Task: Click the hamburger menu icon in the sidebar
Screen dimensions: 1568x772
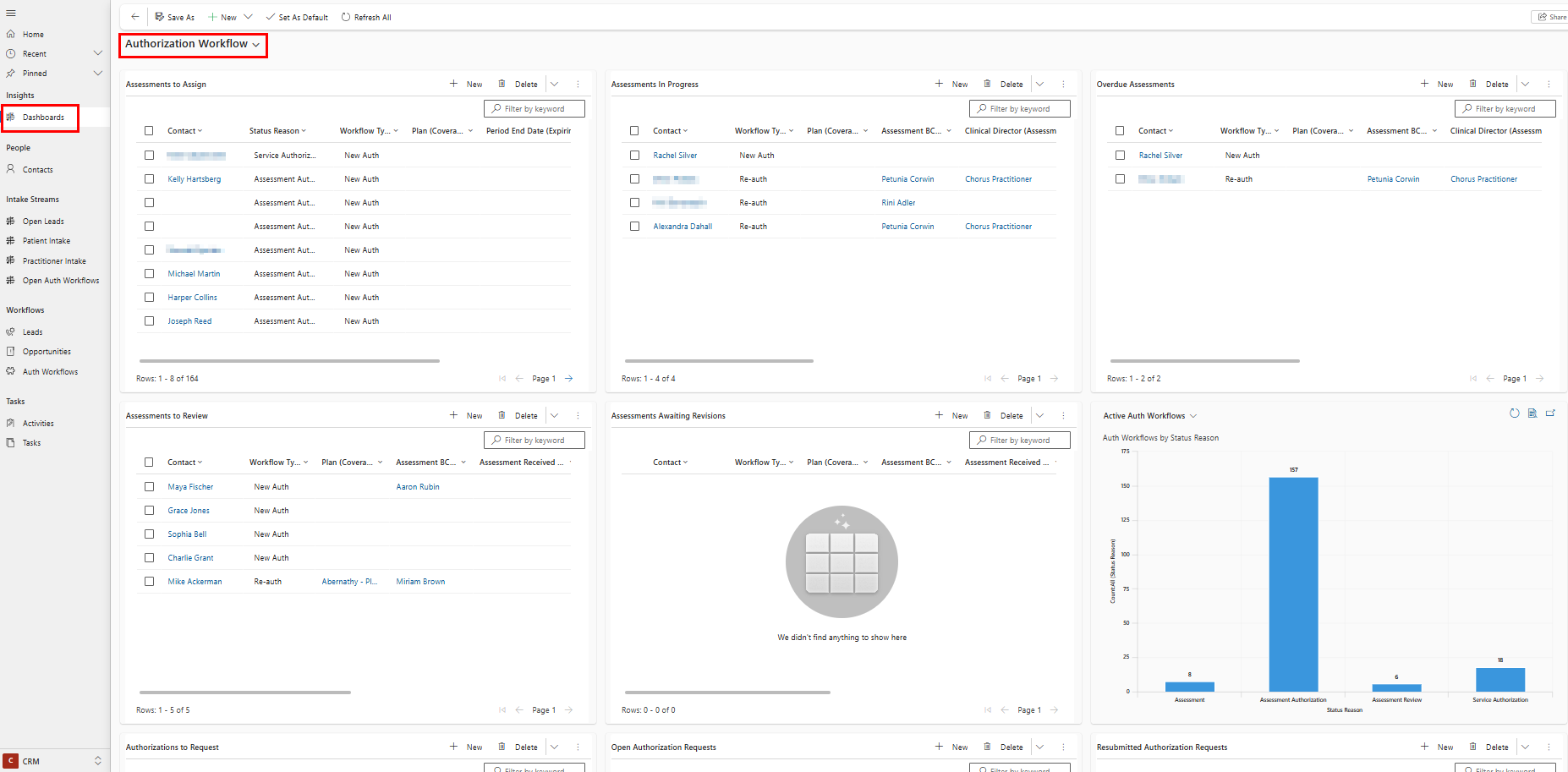Action: pos(11,13)
